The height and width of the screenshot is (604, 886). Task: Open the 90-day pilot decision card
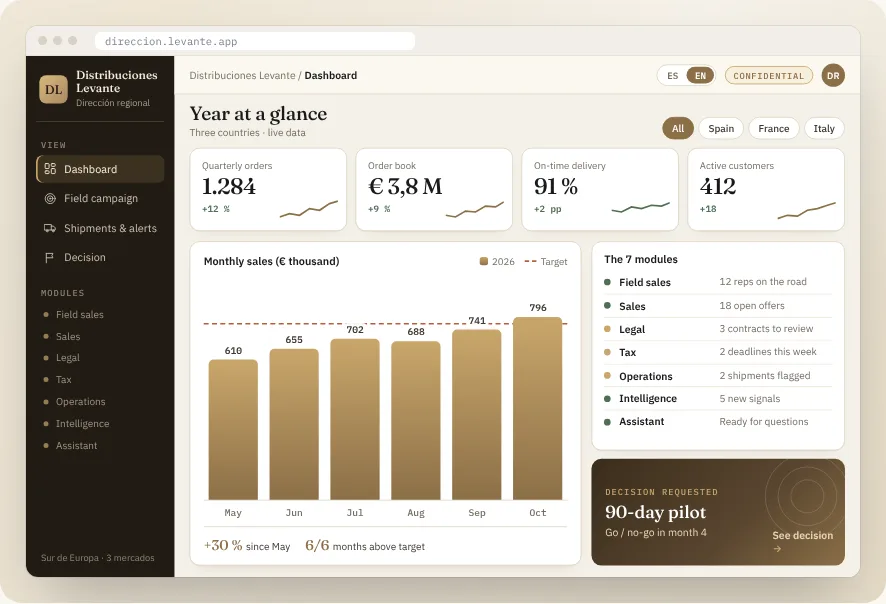(x=718, y=512)
